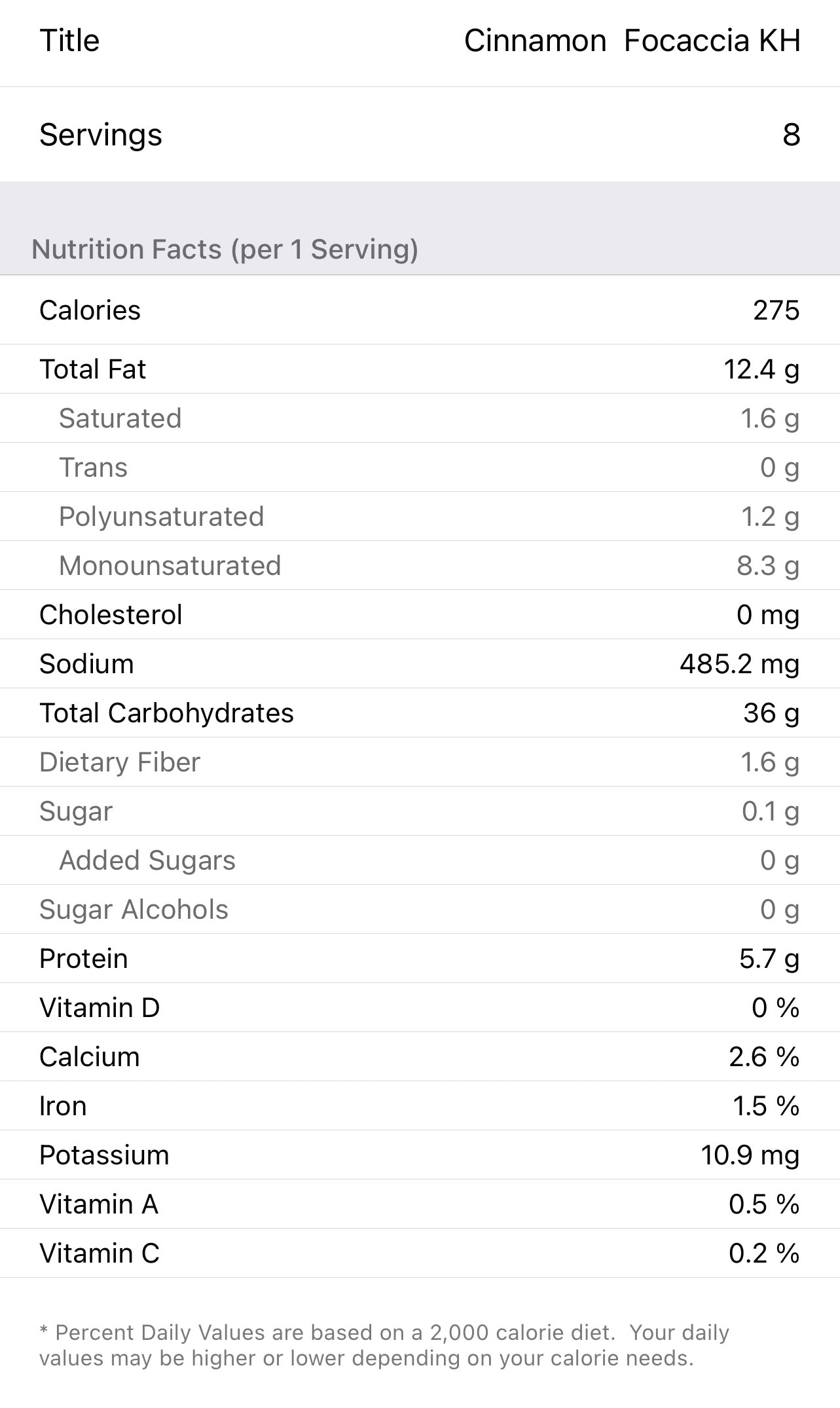Select the Iron value 1.5 %
Screen dimensions: 840x1408
pyautogui.click(x=765, y=1106)
